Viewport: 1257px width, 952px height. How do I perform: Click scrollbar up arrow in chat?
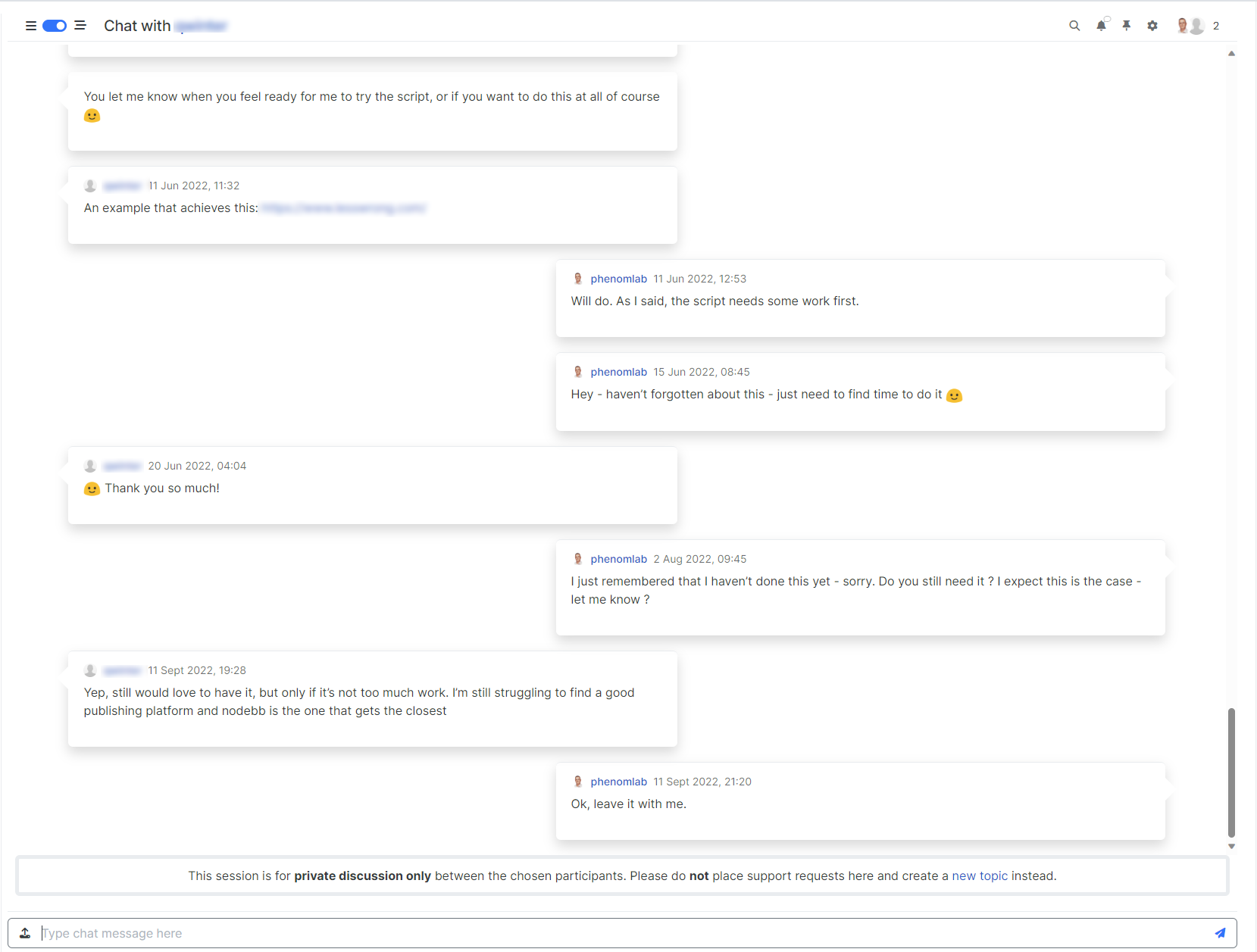click(x=1231, y=54)
